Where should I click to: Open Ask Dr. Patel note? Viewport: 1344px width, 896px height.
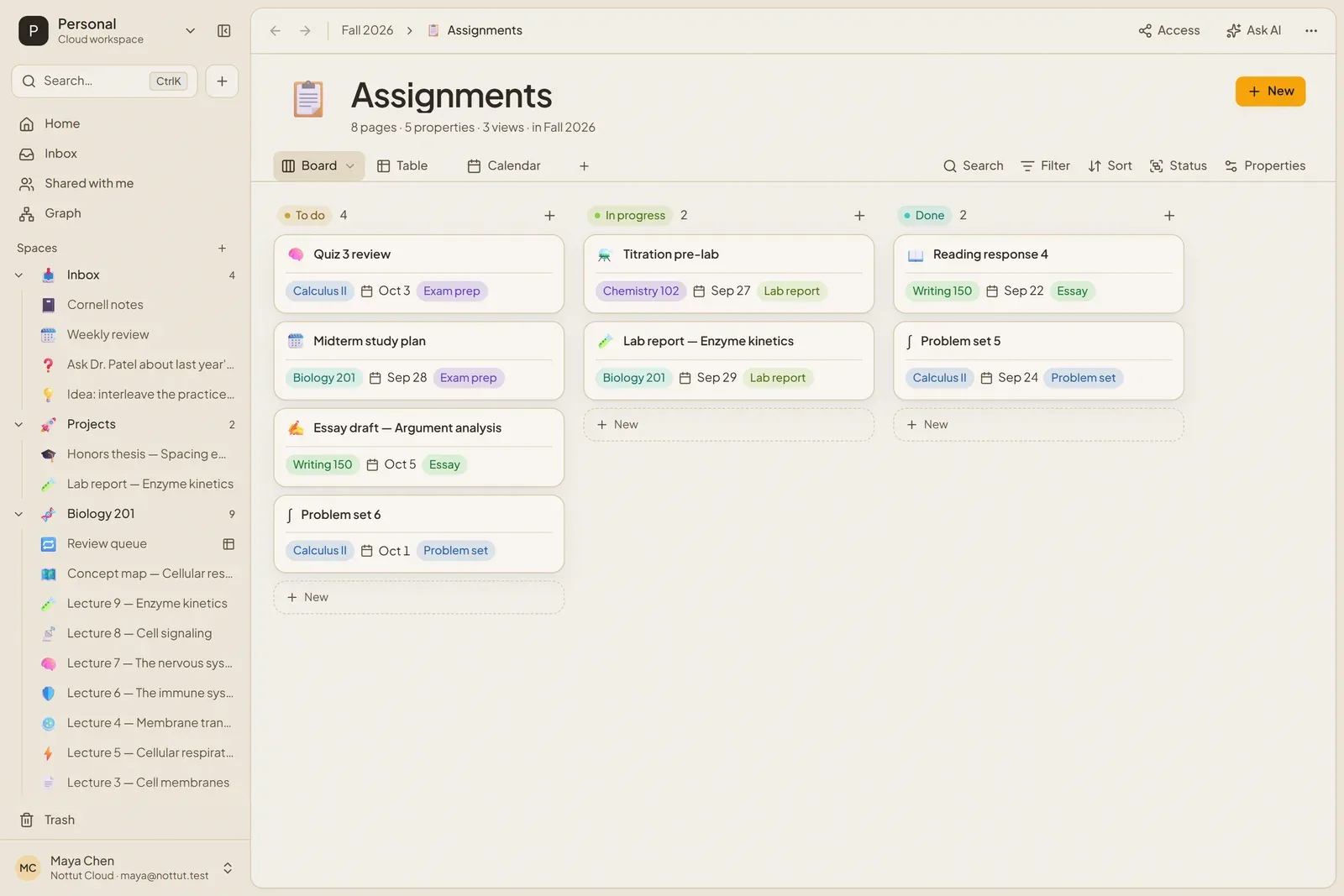click(x=136, y=364)
